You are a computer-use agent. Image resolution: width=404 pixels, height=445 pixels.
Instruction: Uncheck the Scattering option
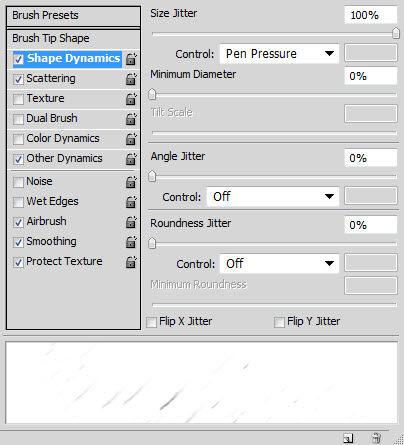[18, 79]
